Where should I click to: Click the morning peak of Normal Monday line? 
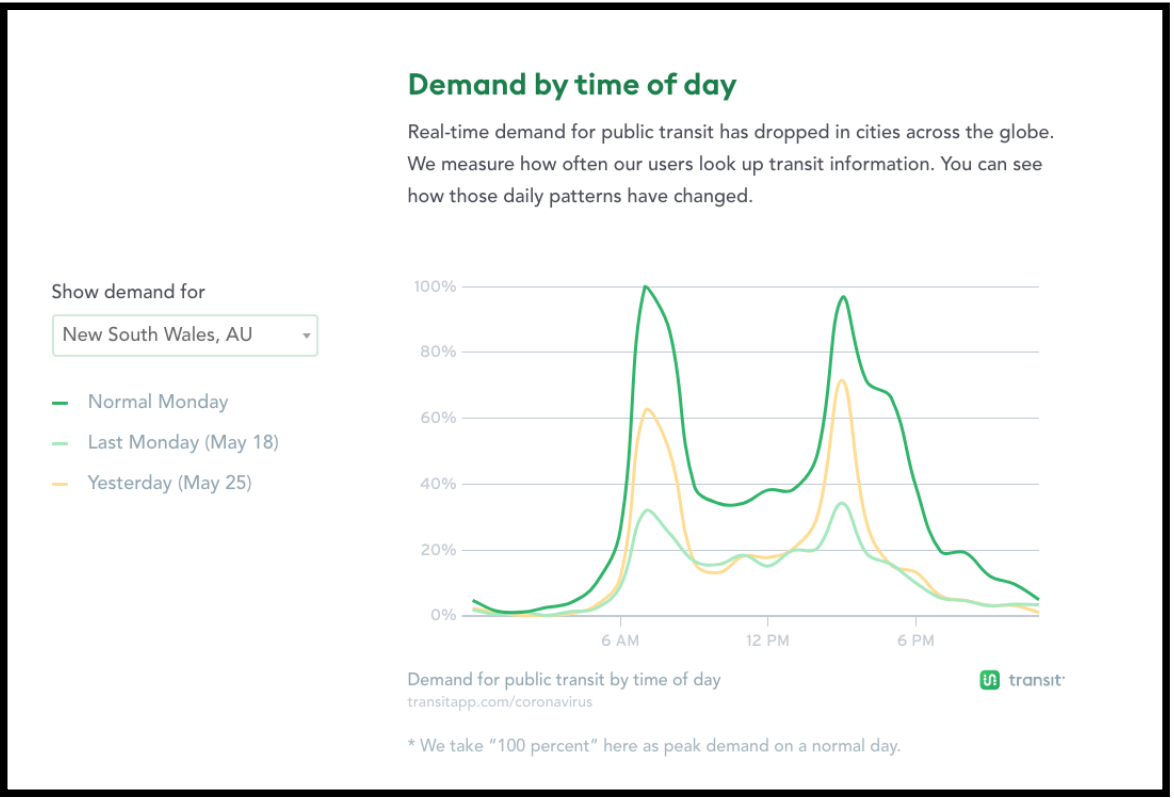[x=645, y=287]
